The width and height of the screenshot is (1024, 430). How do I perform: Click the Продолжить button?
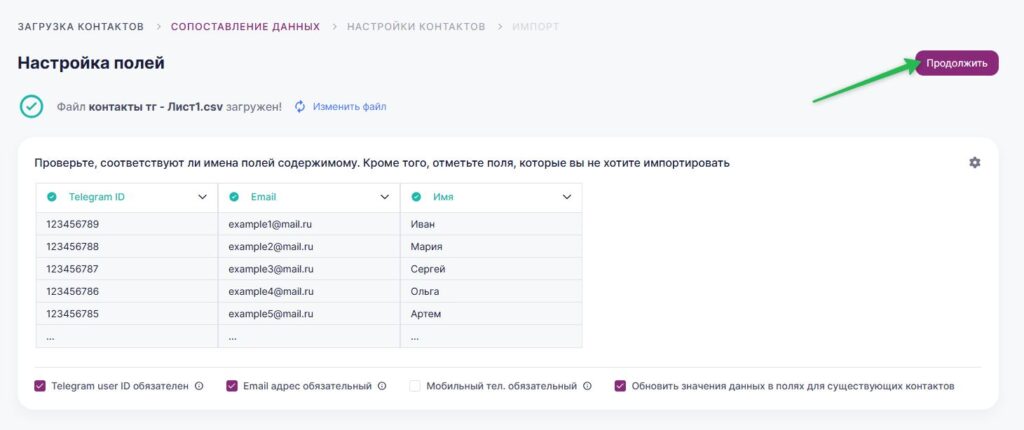(957, 63)
